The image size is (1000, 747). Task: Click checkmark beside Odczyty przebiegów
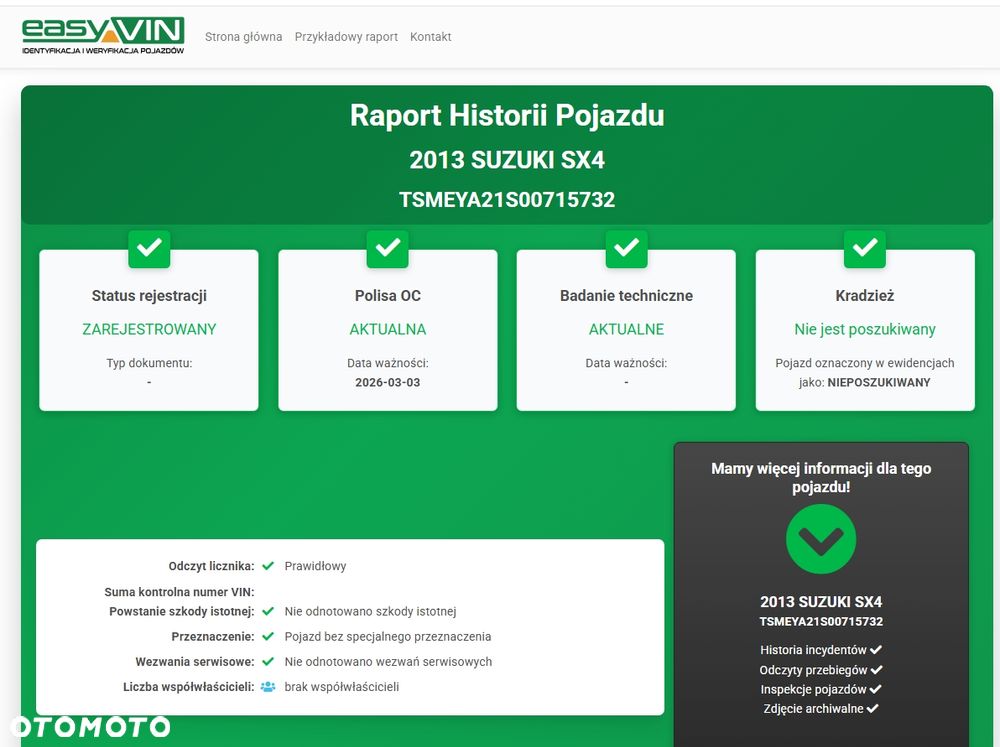click(877, 670)
